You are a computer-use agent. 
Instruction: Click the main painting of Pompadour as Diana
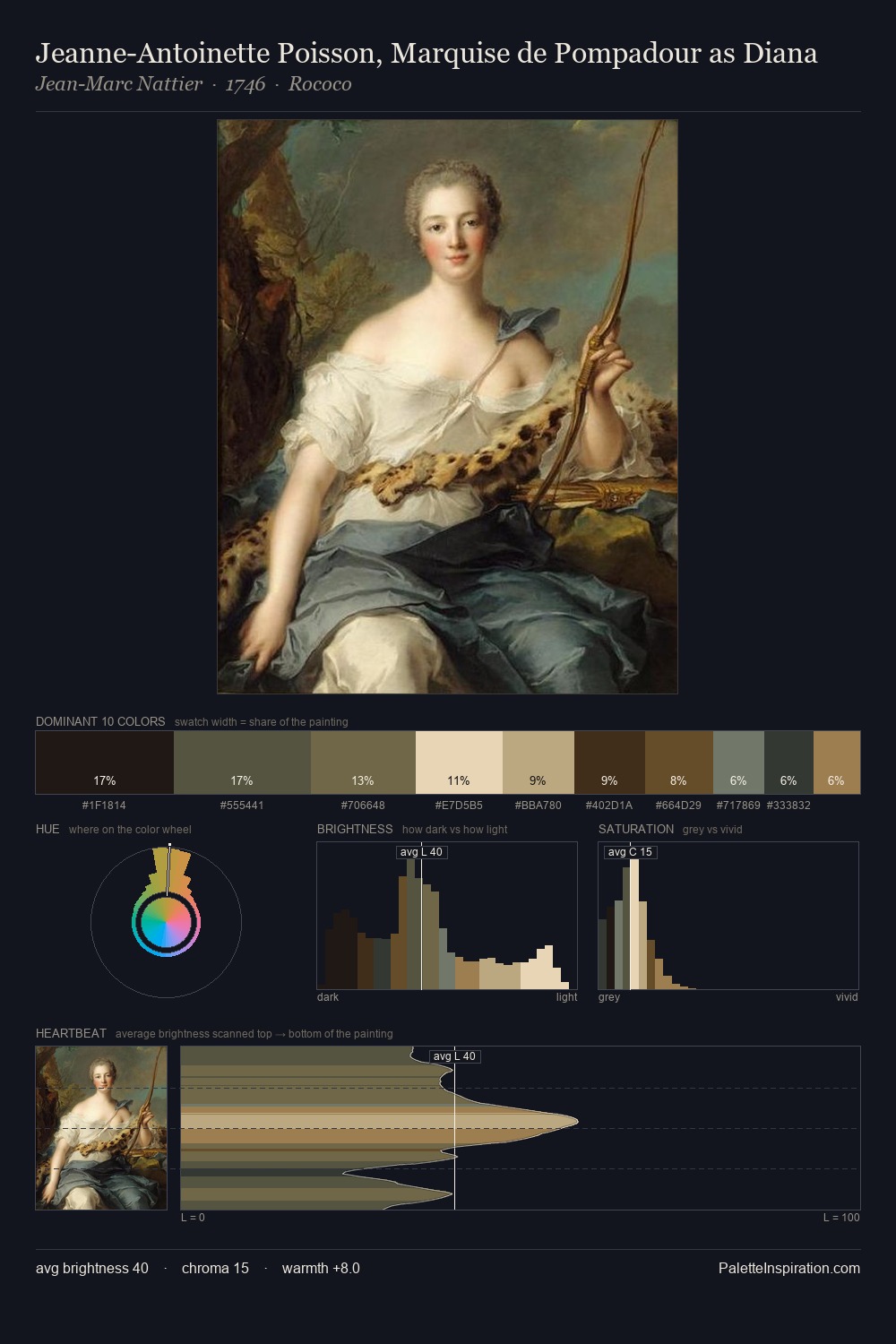click(447, 407)
